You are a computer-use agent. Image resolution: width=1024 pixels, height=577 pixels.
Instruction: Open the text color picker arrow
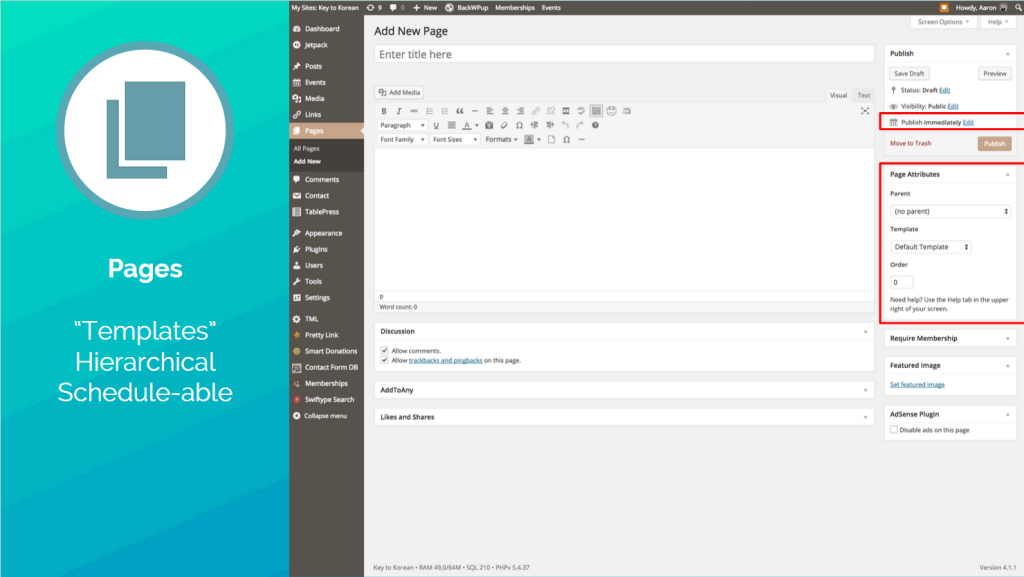pos(477,126)
